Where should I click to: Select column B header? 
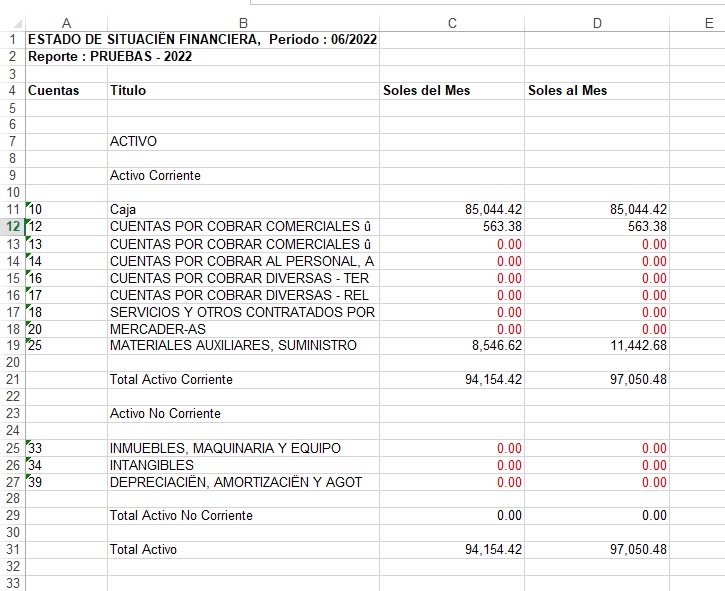(243, 23)
